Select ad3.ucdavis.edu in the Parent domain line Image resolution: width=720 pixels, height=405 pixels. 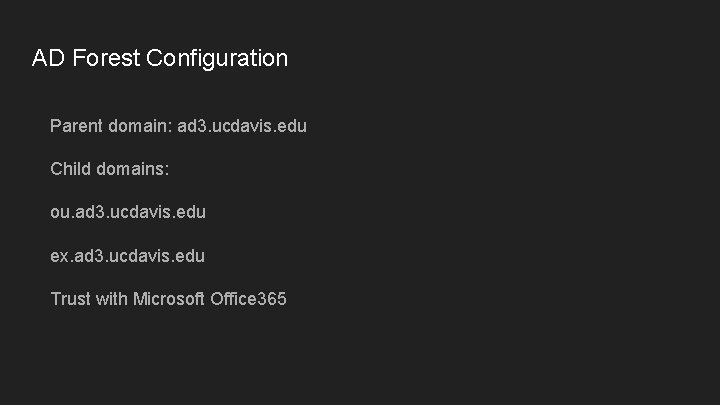coord(242,127)
